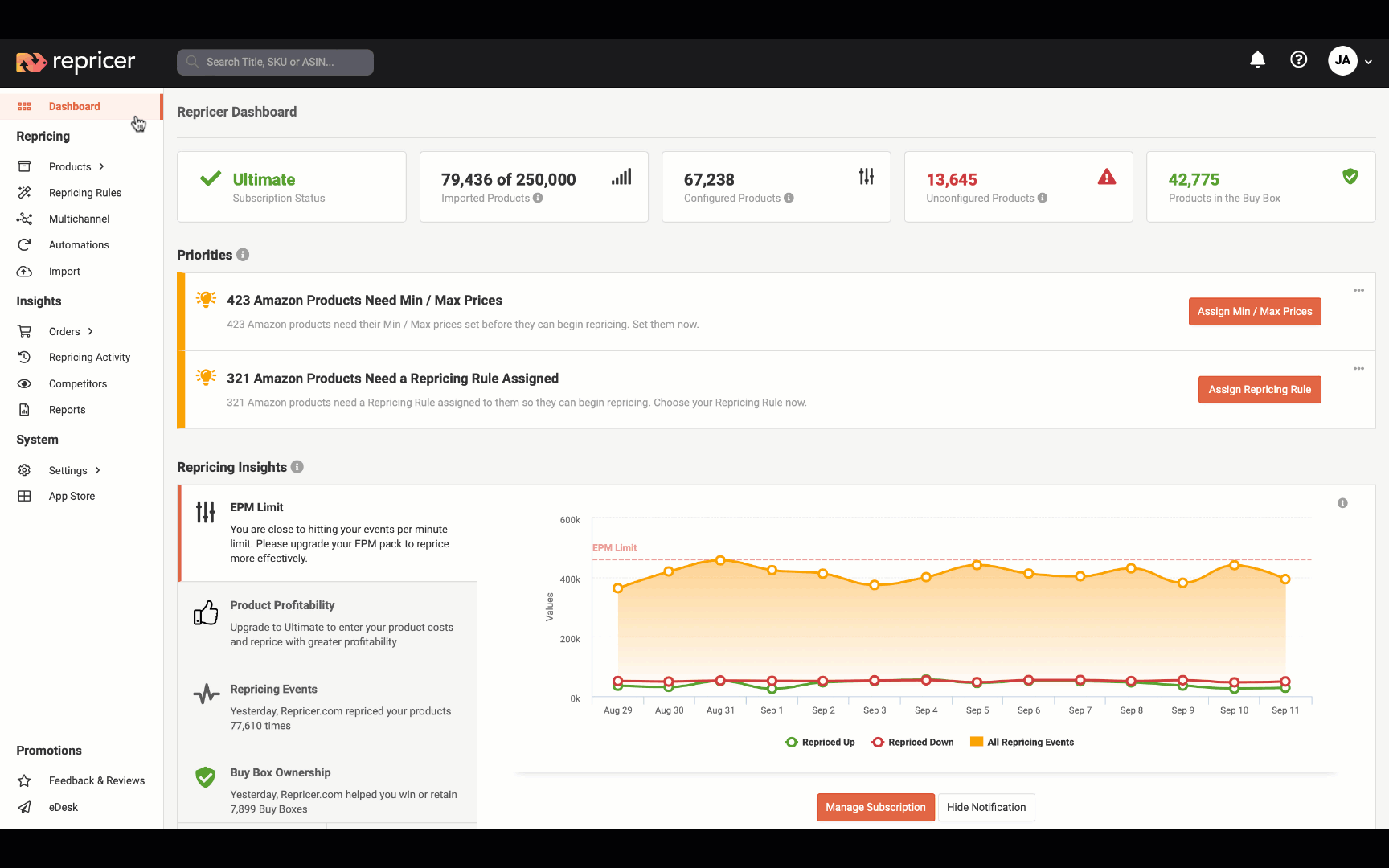
Task: Toggle Repriced Up series in legend
Action: (820, 743)
